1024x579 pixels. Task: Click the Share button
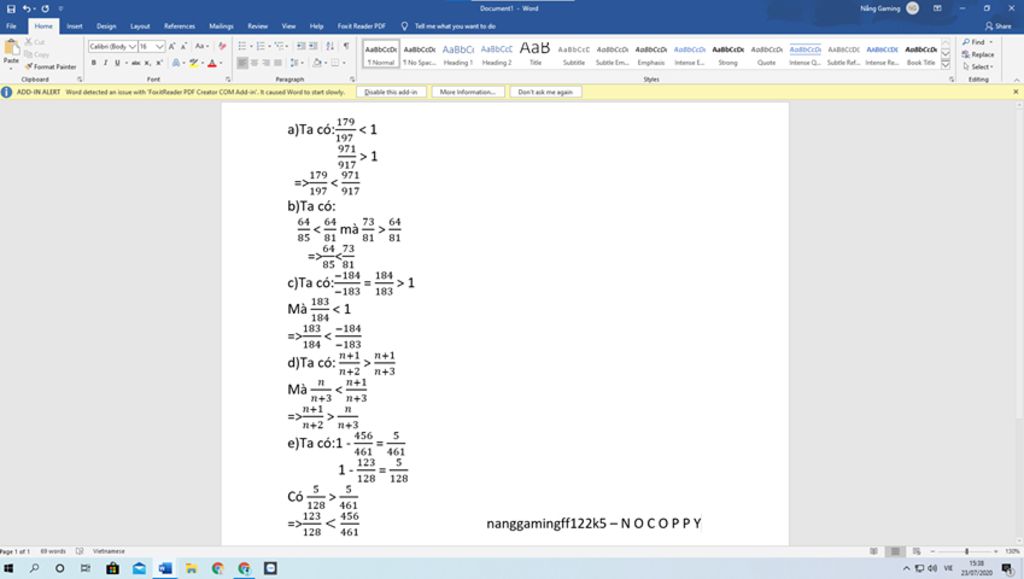[998, 26]
